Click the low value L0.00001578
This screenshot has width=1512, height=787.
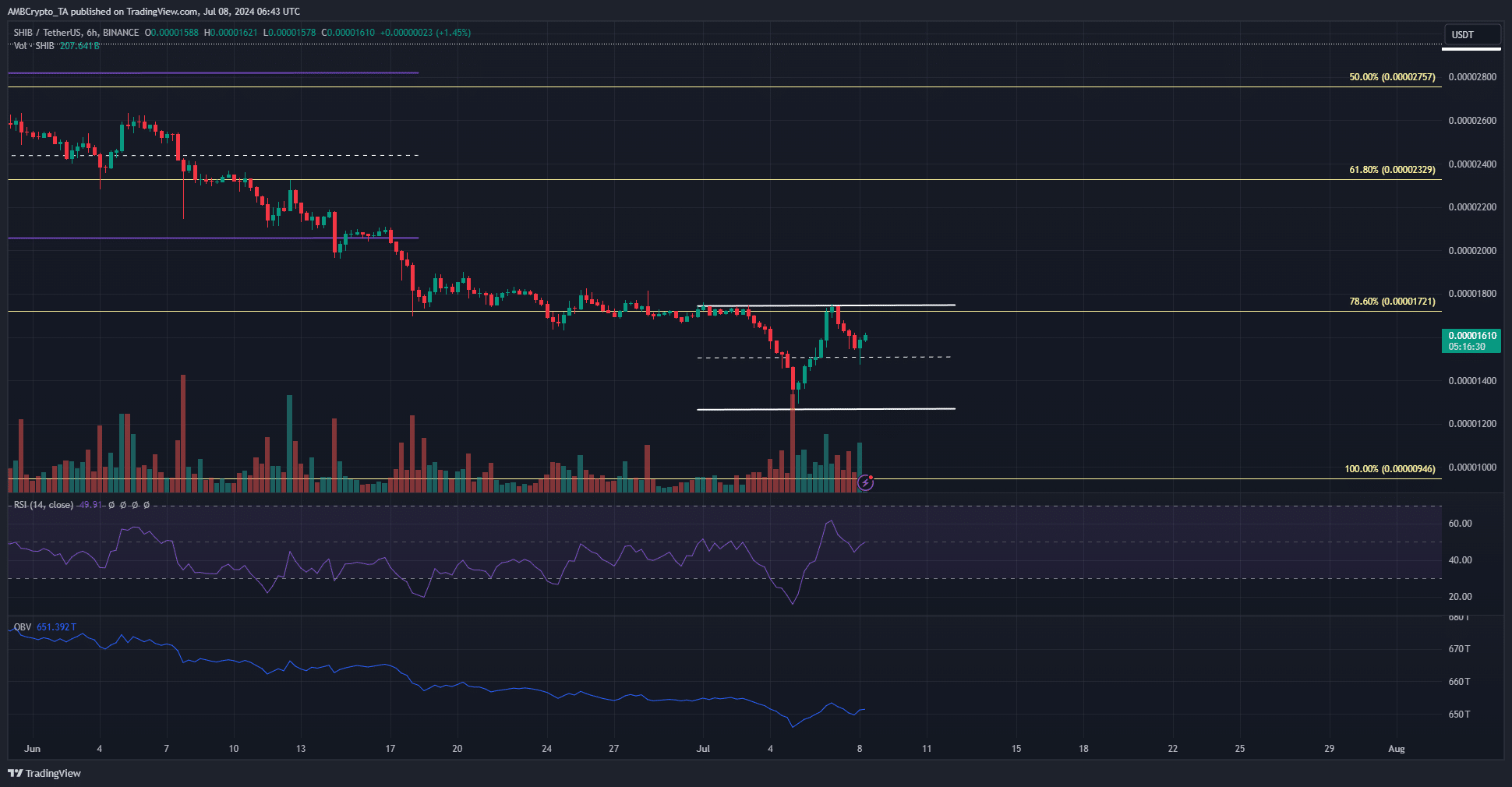tap(290, 33)
